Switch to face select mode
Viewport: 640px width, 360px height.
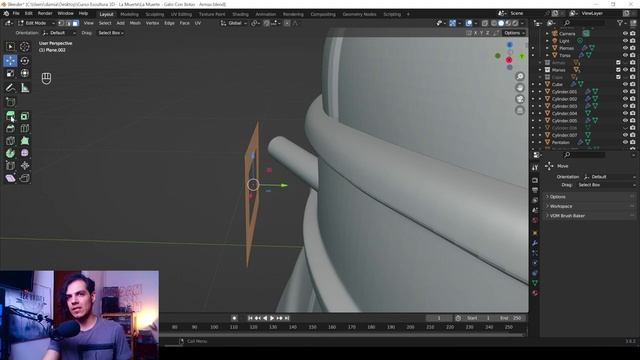point(75,23)
